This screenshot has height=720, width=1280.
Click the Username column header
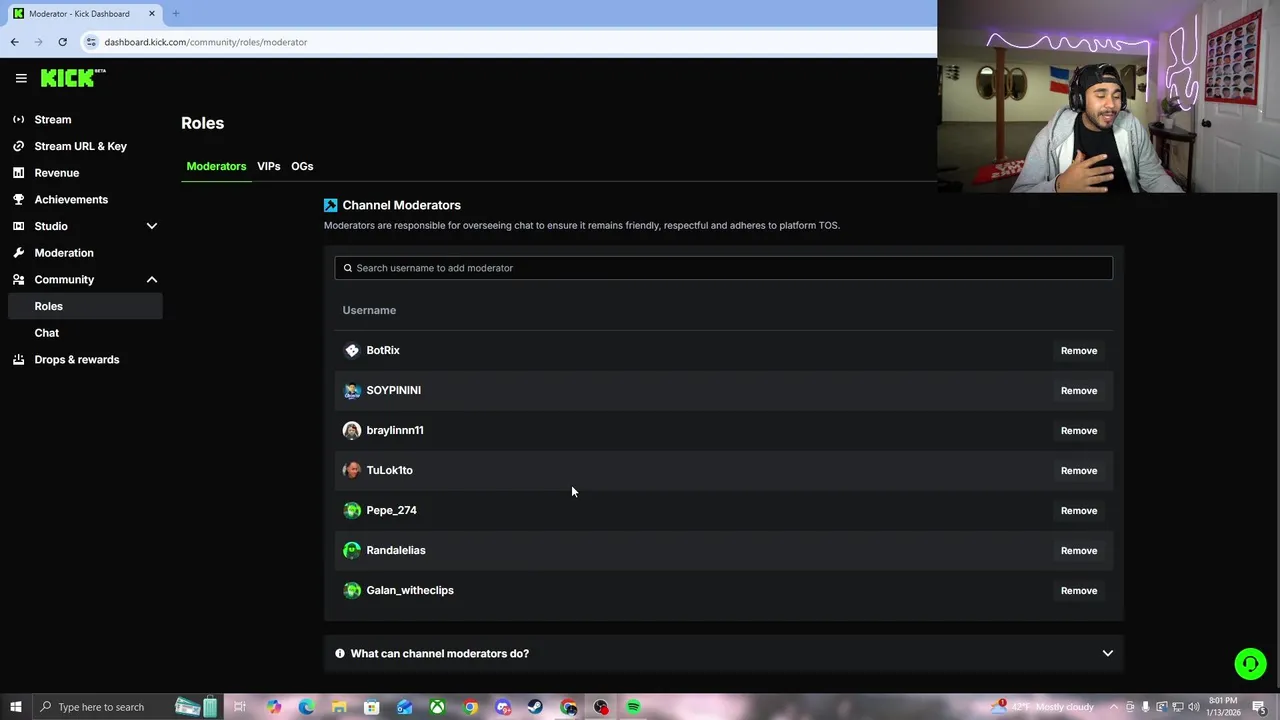point(369,310)
